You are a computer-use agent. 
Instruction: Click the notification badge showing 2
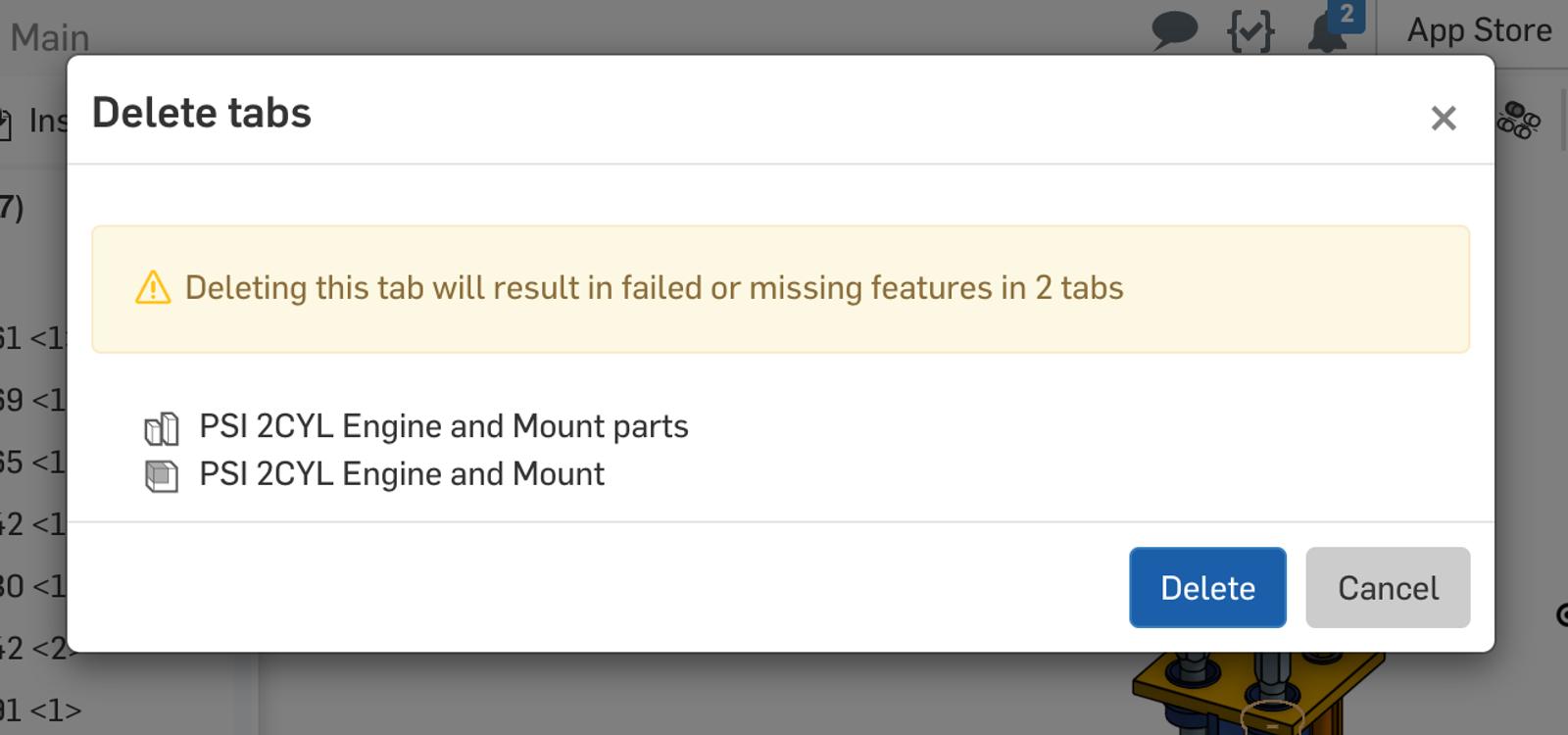(1347, 16)
